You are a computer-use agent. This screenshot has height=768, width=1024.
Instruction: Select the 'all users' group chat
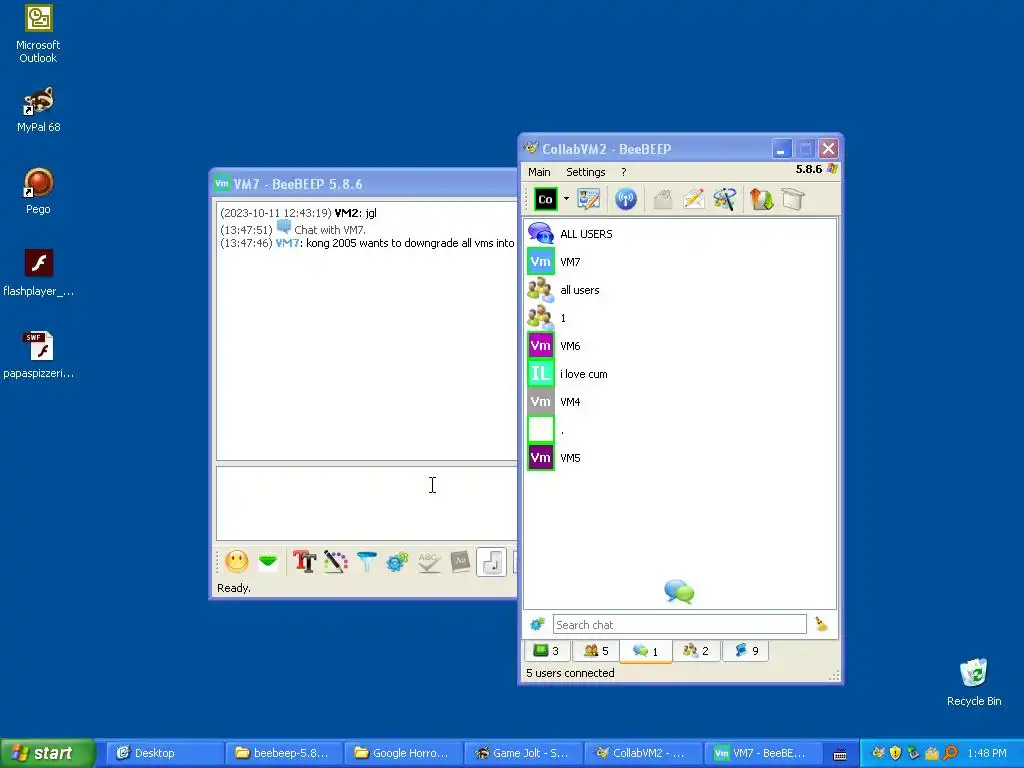point(679,290)
